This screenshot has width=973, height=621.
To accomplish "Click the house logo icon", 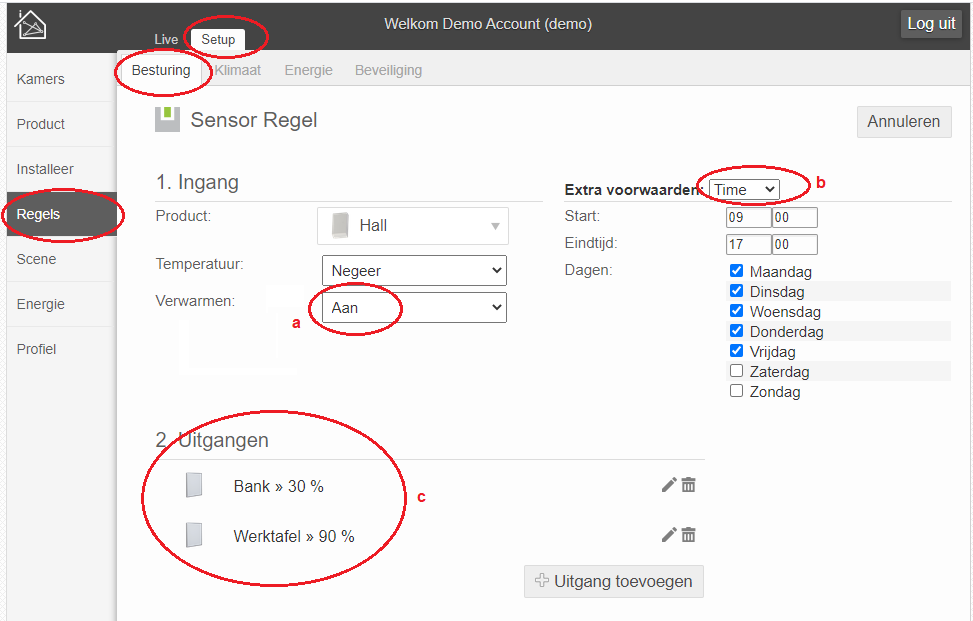I will tap(30, 25).
